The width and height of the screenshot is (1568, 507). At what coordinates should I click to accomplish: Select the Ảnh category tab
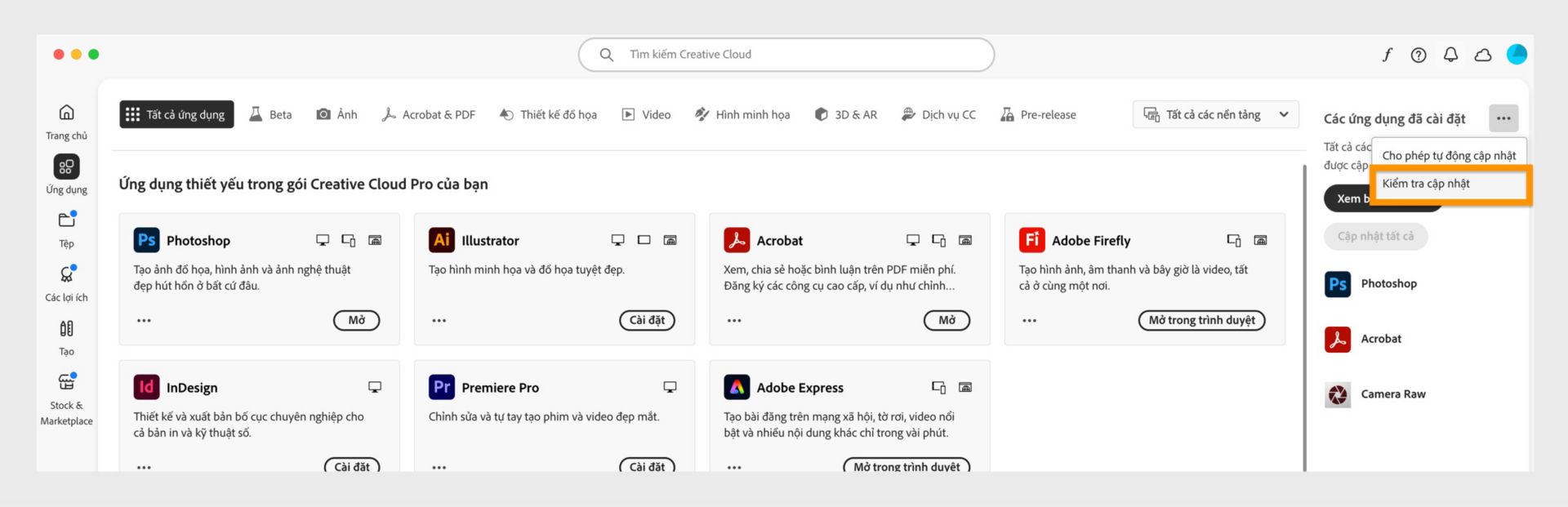[x=336, y=114]
